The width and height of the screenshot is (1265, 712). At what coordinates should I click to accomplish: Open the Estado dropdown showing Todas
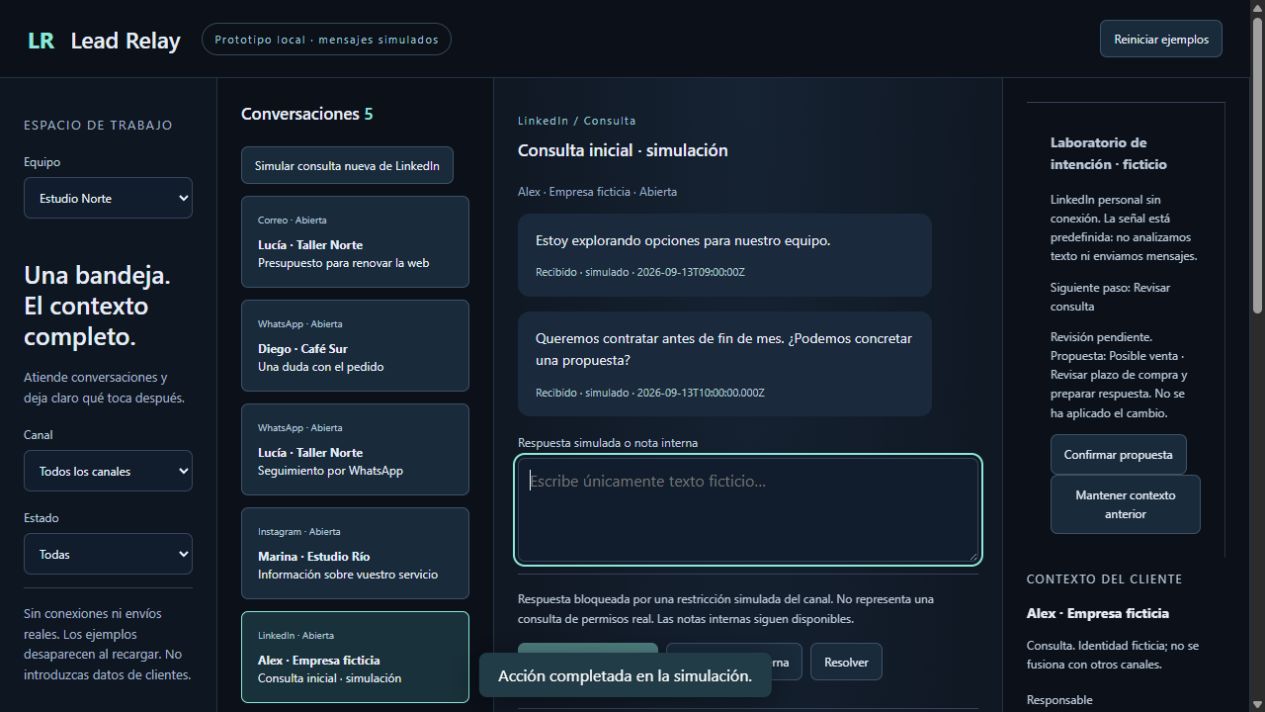[x=108, y=554]
